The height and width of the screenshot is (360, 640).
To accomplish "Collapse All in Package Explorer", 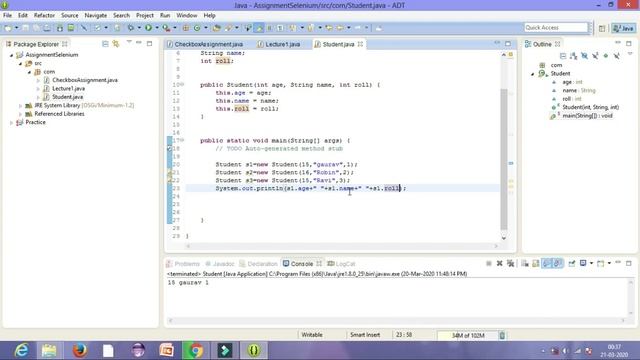I will [105, 44].
